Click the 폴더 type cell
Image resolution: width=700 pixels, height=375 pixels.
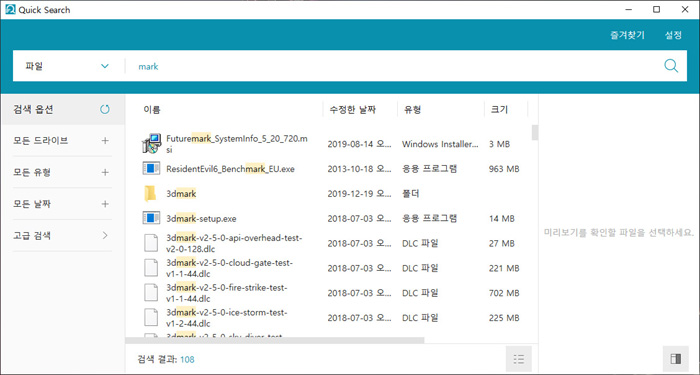[410, 194]
